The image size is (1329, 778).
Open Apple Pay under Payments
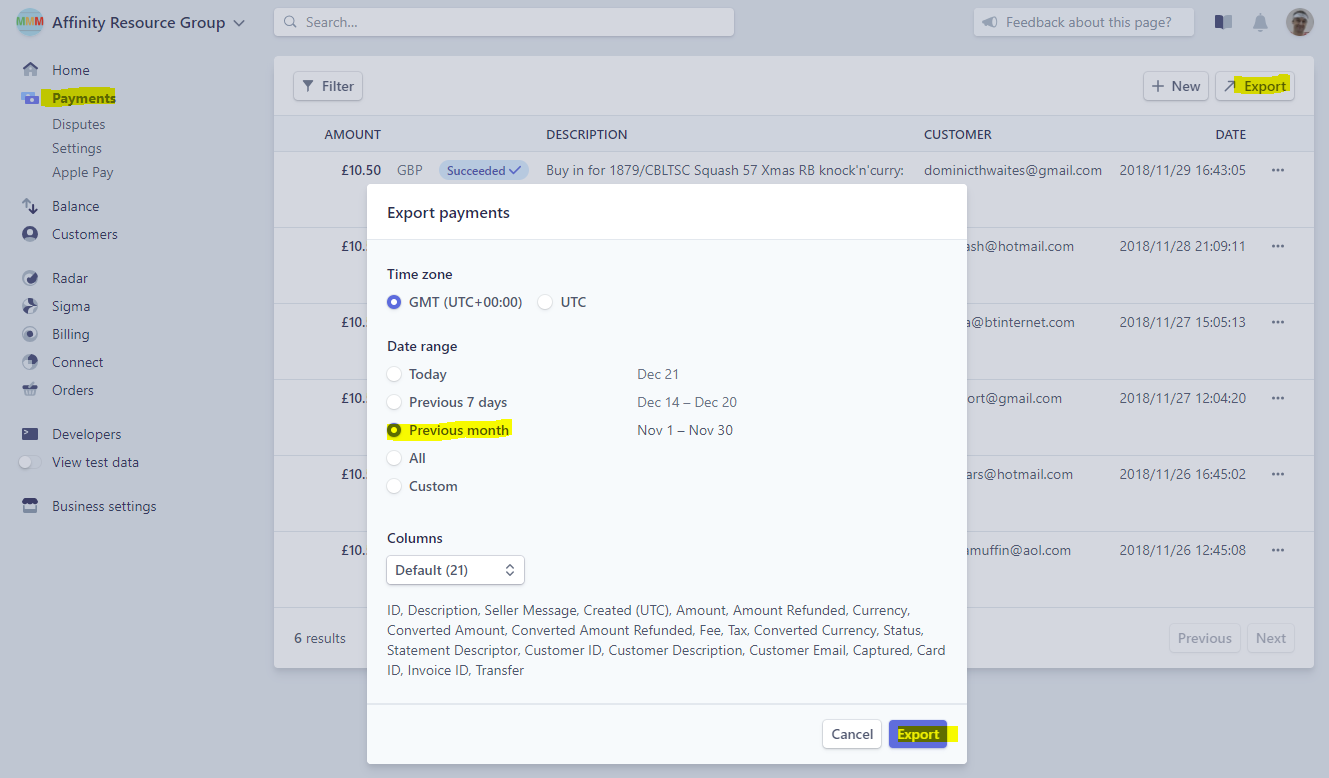tap(82, 172)
